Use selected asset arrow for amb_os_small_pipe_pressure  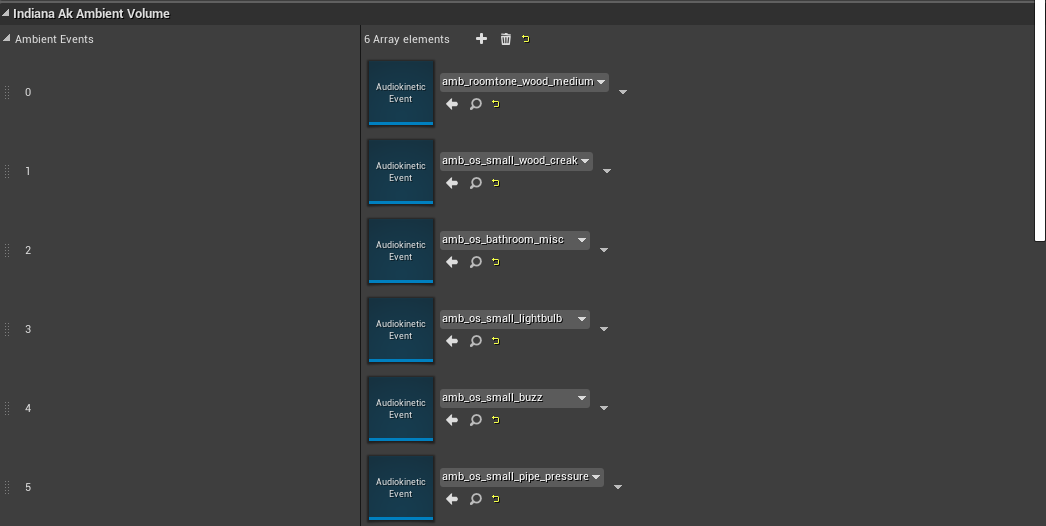coord(452,499)
